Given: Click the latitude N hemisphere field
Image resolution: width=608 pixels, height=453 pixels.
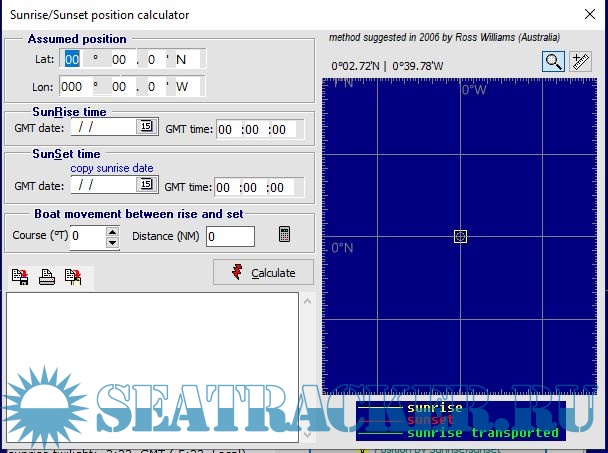Looking at the screenshot, I should pos(187,59).
